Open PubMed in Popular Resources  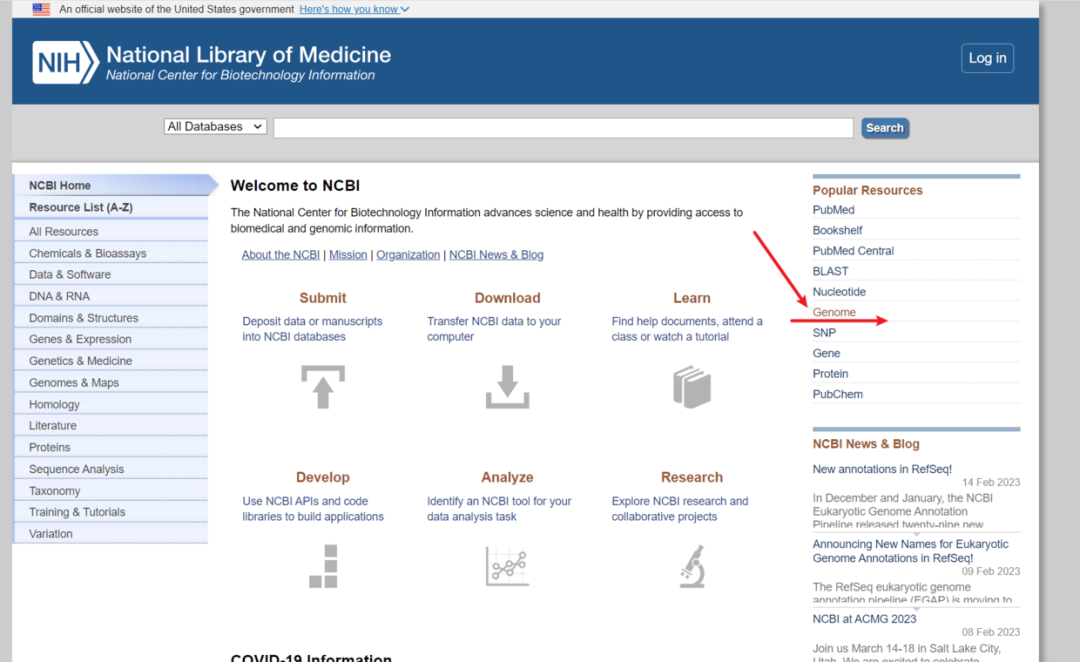[x=833, y=210]
